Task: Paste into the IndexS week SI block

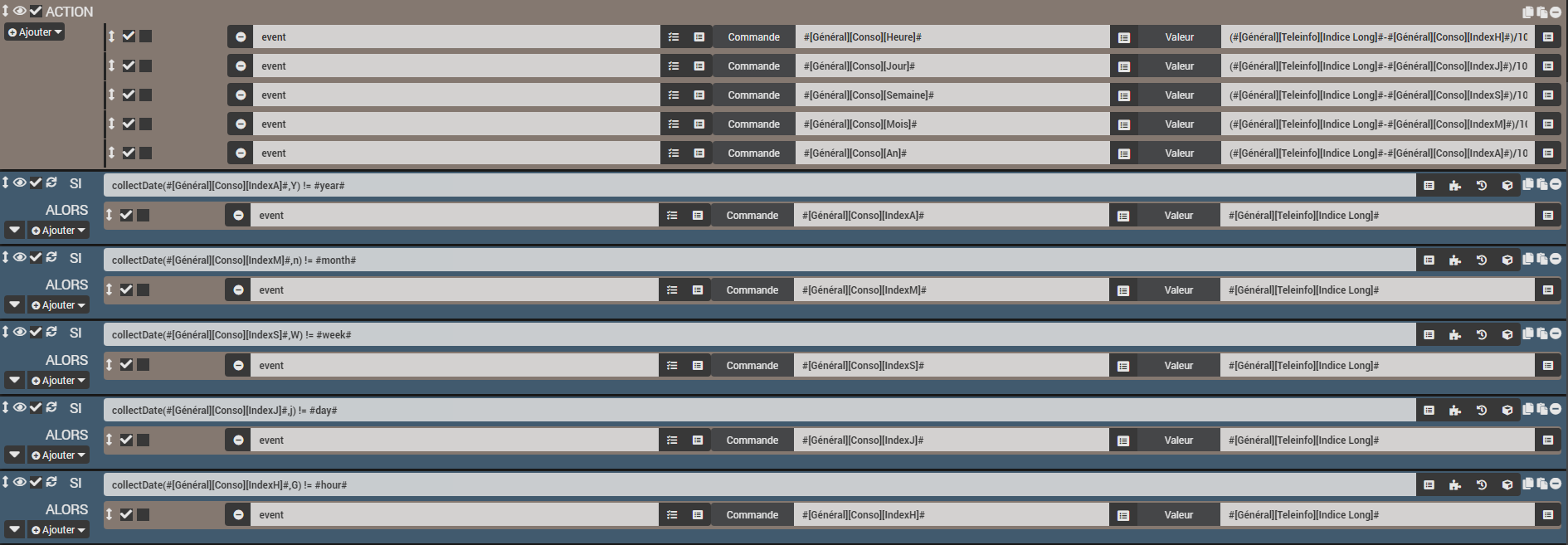Action: click(1542, 333)
